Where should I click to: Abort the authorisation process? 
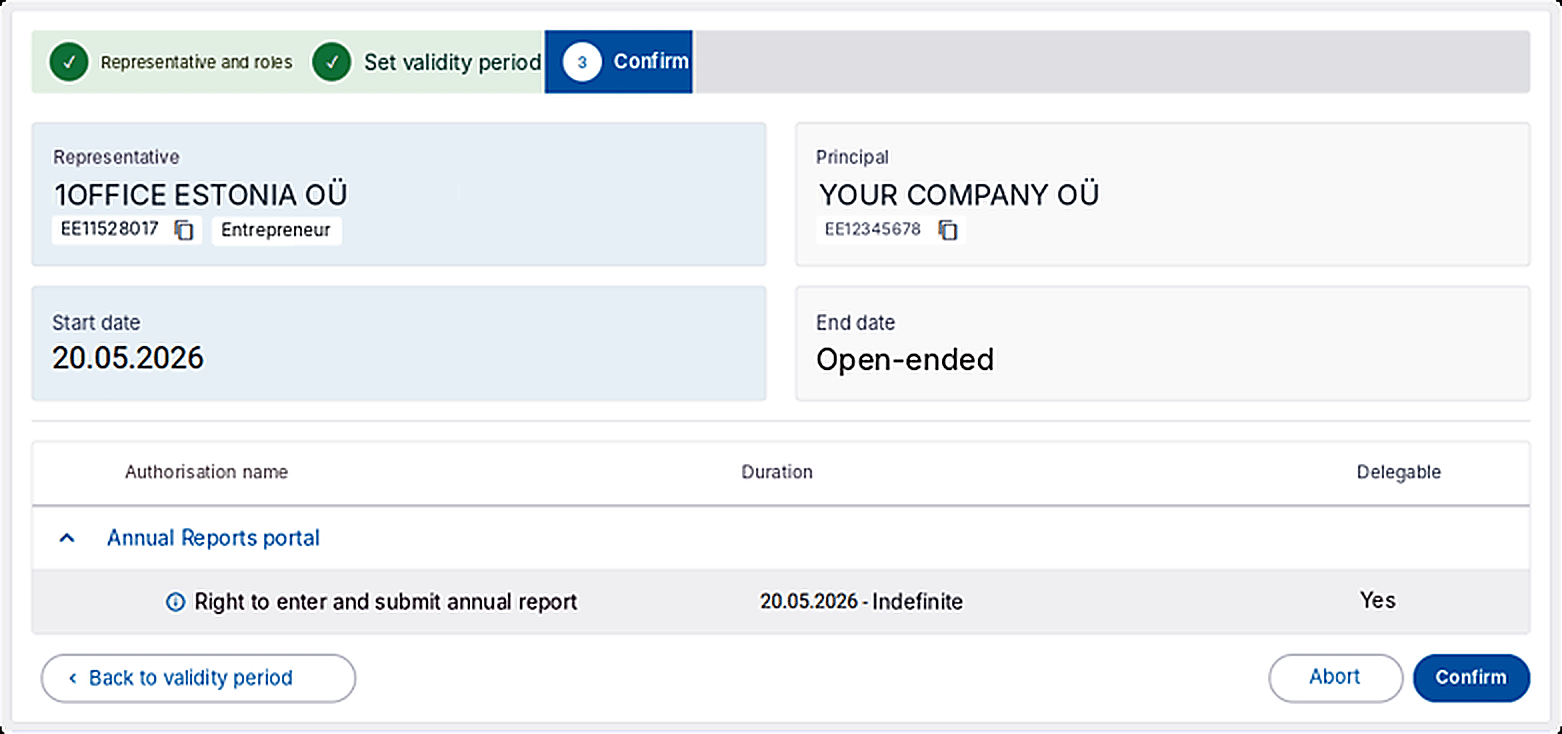tap(1335, 677)
